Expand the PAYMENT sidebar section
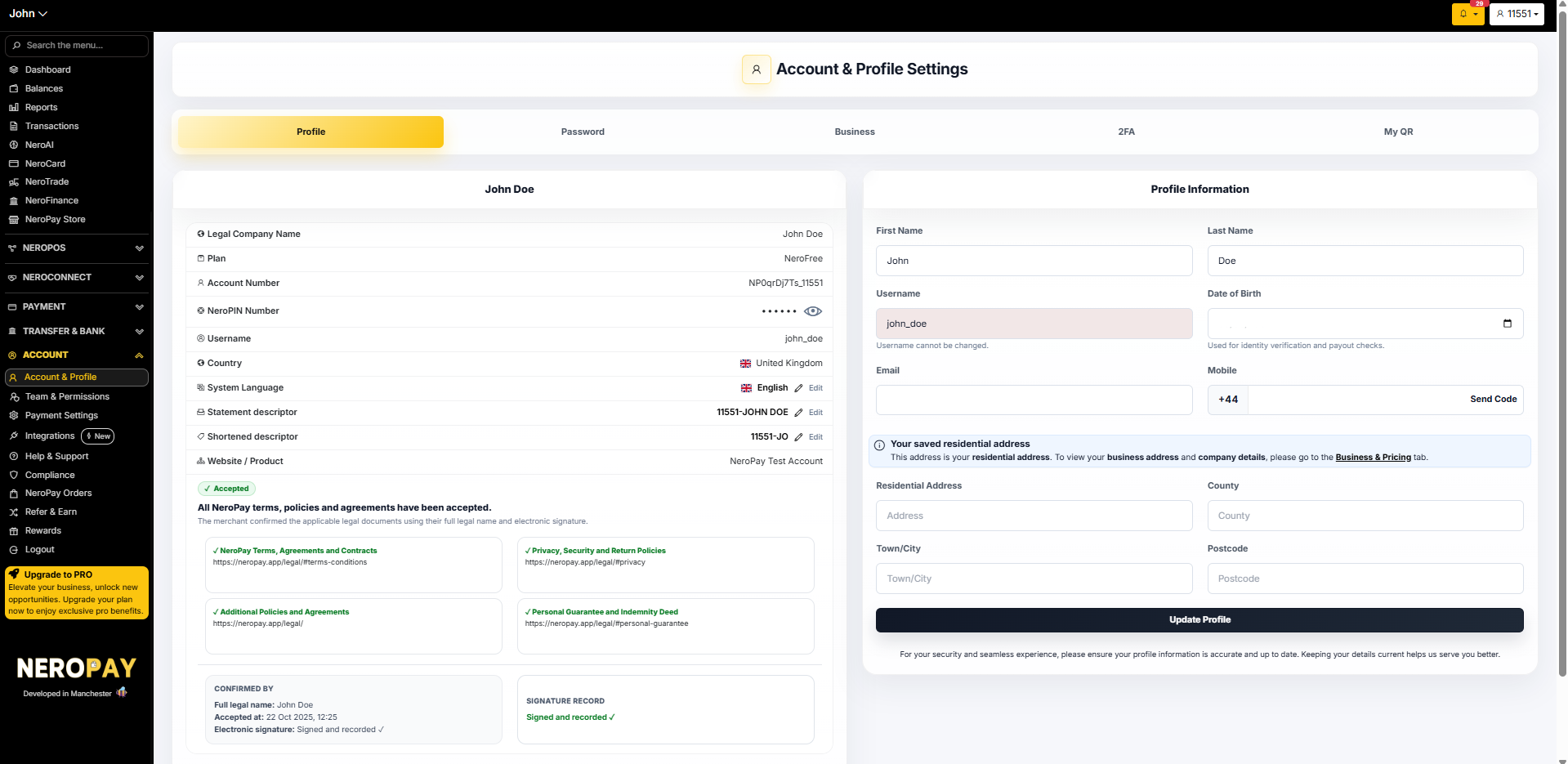This screenshot has width=1568, height=764. 77,306
